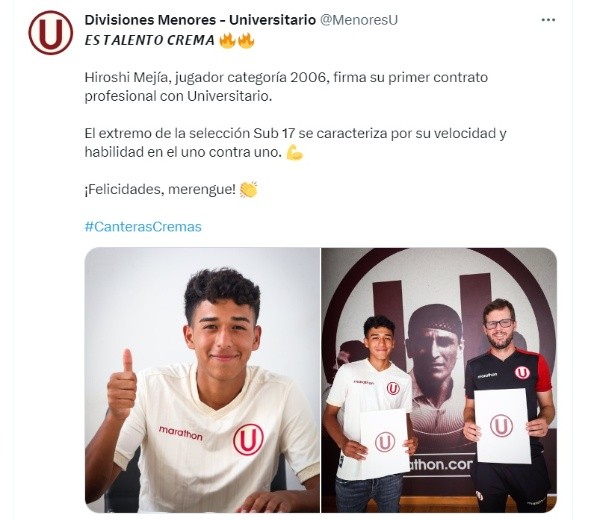Open the #CanterasCremas hashtag
The image size is (600, 521).
(x=143, y=226)
